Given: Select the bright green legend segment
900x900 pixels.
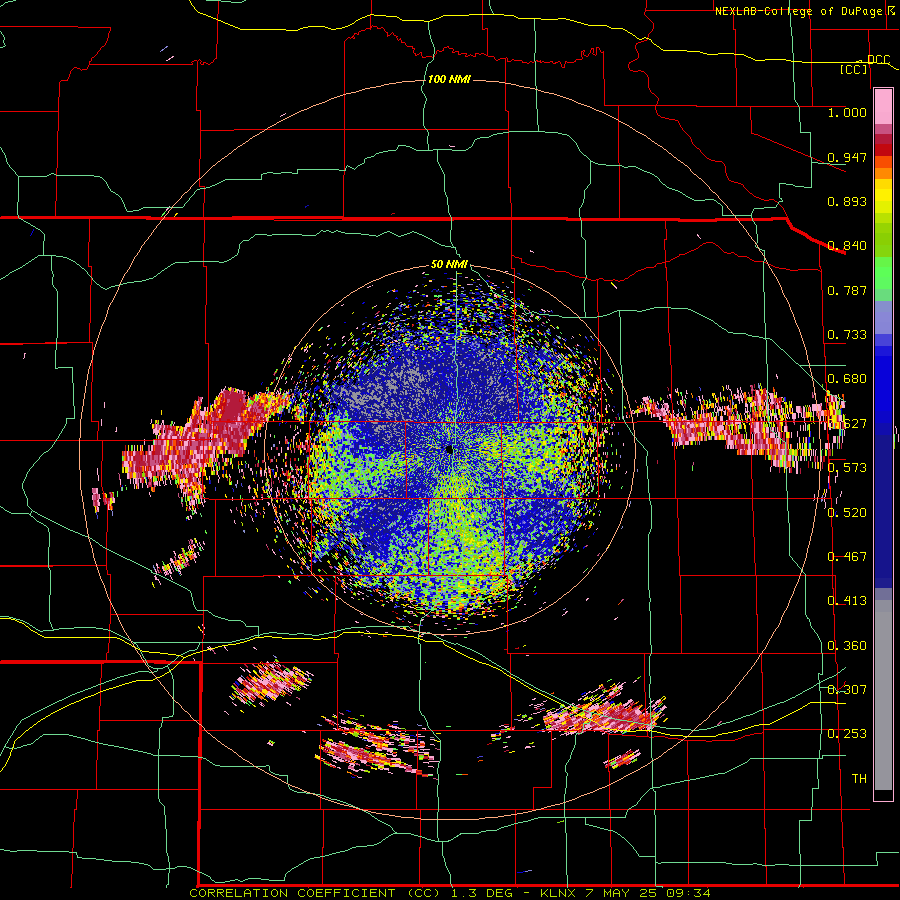Looking at the screenshot, I should click(883, 273).
